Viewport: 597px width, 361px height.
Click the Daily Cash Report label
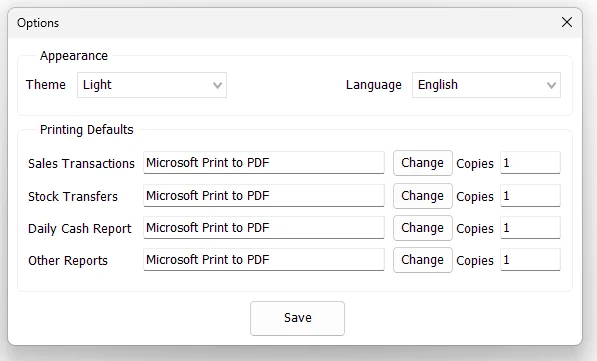click(80, 229)
